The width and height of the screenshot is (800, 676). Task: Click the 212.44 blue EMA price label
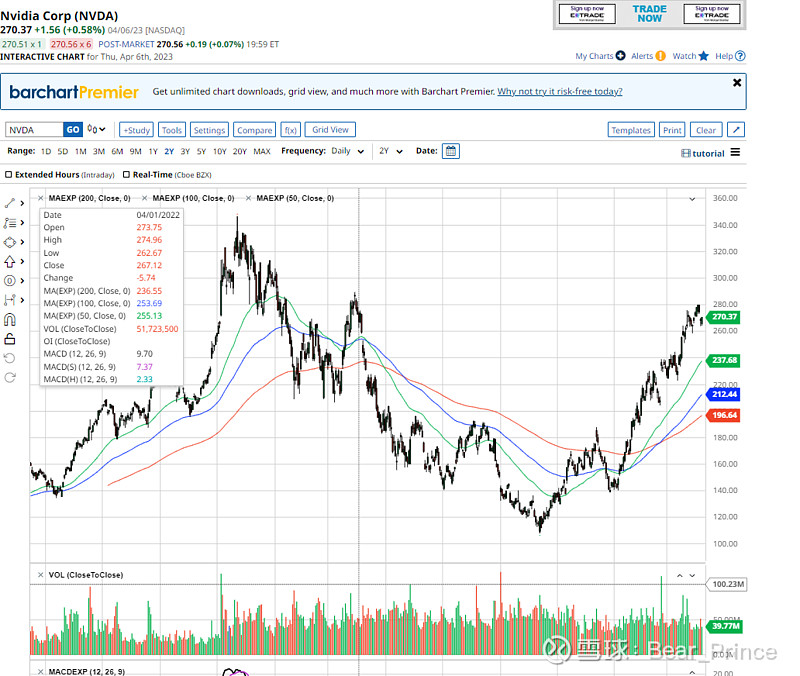click(724, 394)
